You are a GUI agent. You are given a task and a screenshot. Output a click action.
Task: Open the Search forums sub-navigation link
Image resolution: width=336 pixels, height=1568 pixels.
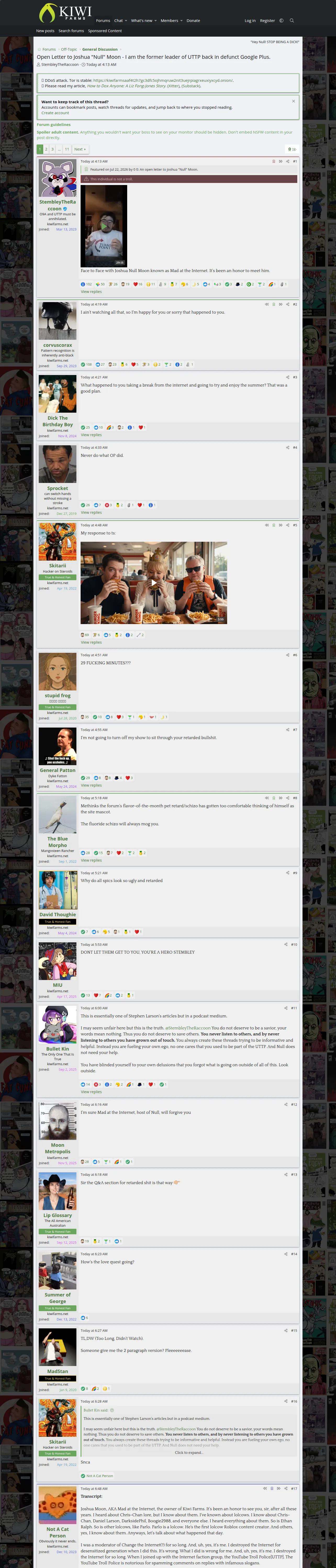tap(71, 31)
